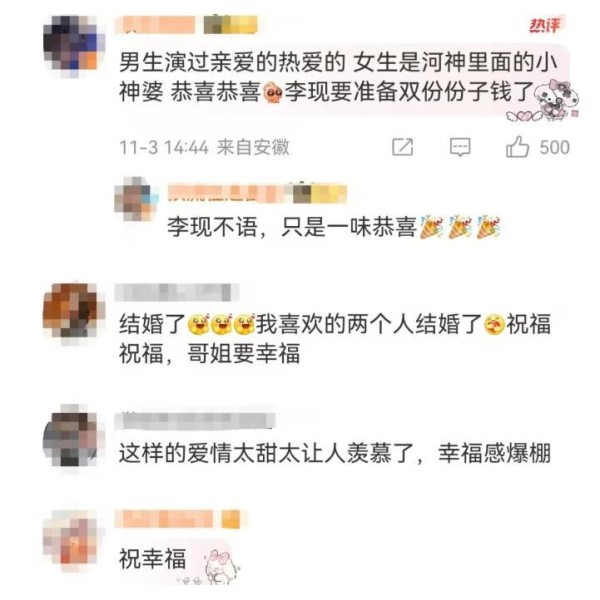Select the comment text mentioning 亲爱的热爱的
Image resolution: width=600 pixels, height=600 pixels.
click(x=338, y=77)
